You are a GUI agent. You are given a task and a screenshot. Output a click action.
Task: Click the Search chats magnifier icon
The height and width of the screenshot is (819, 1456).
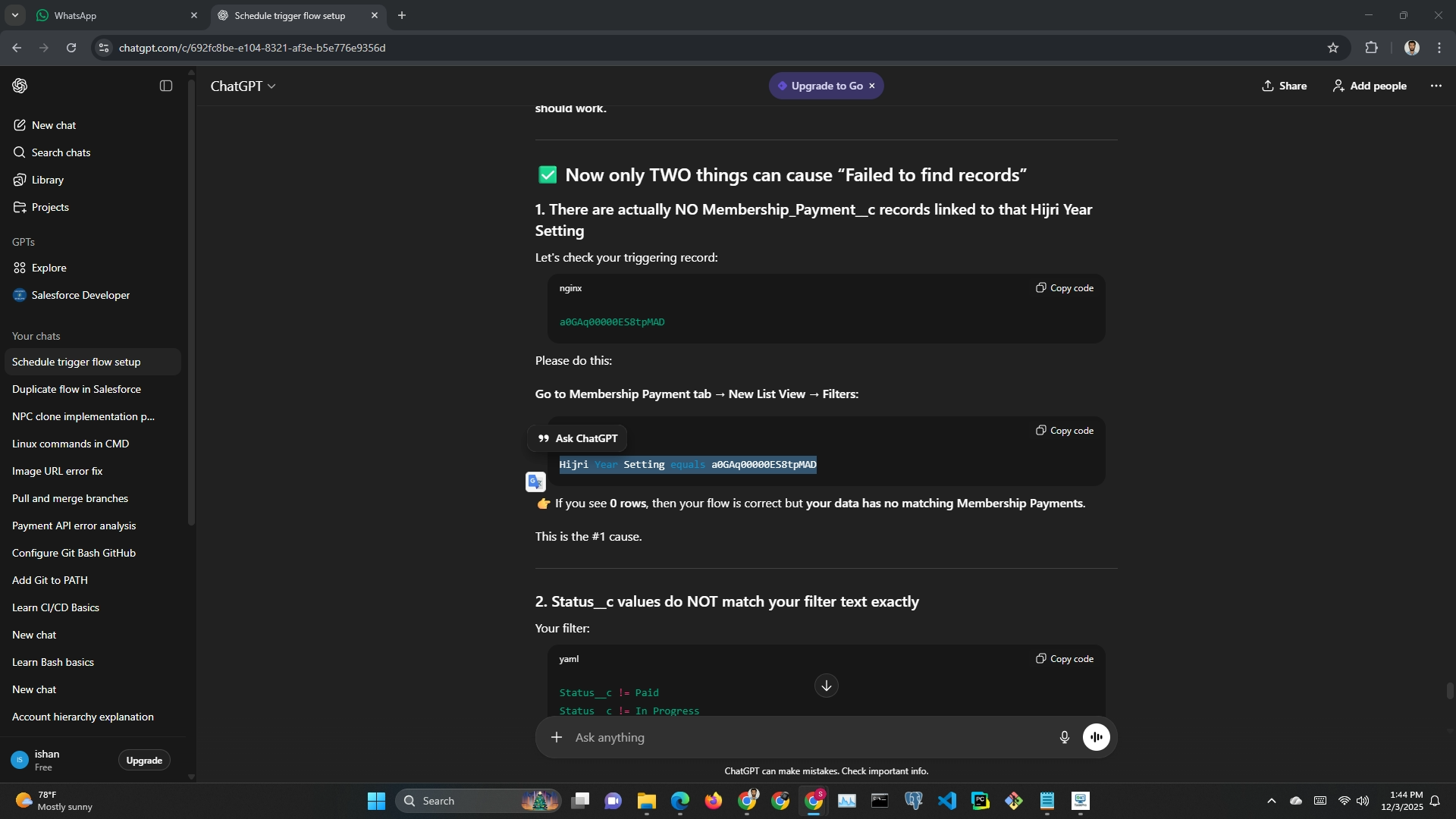click(x=20, y=152)
